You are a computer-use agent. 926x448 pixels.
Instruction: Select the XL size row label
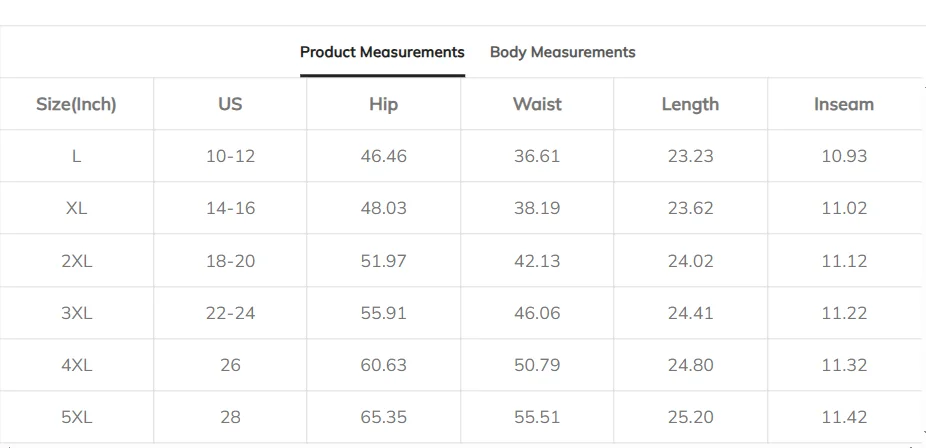coord(76,208)
